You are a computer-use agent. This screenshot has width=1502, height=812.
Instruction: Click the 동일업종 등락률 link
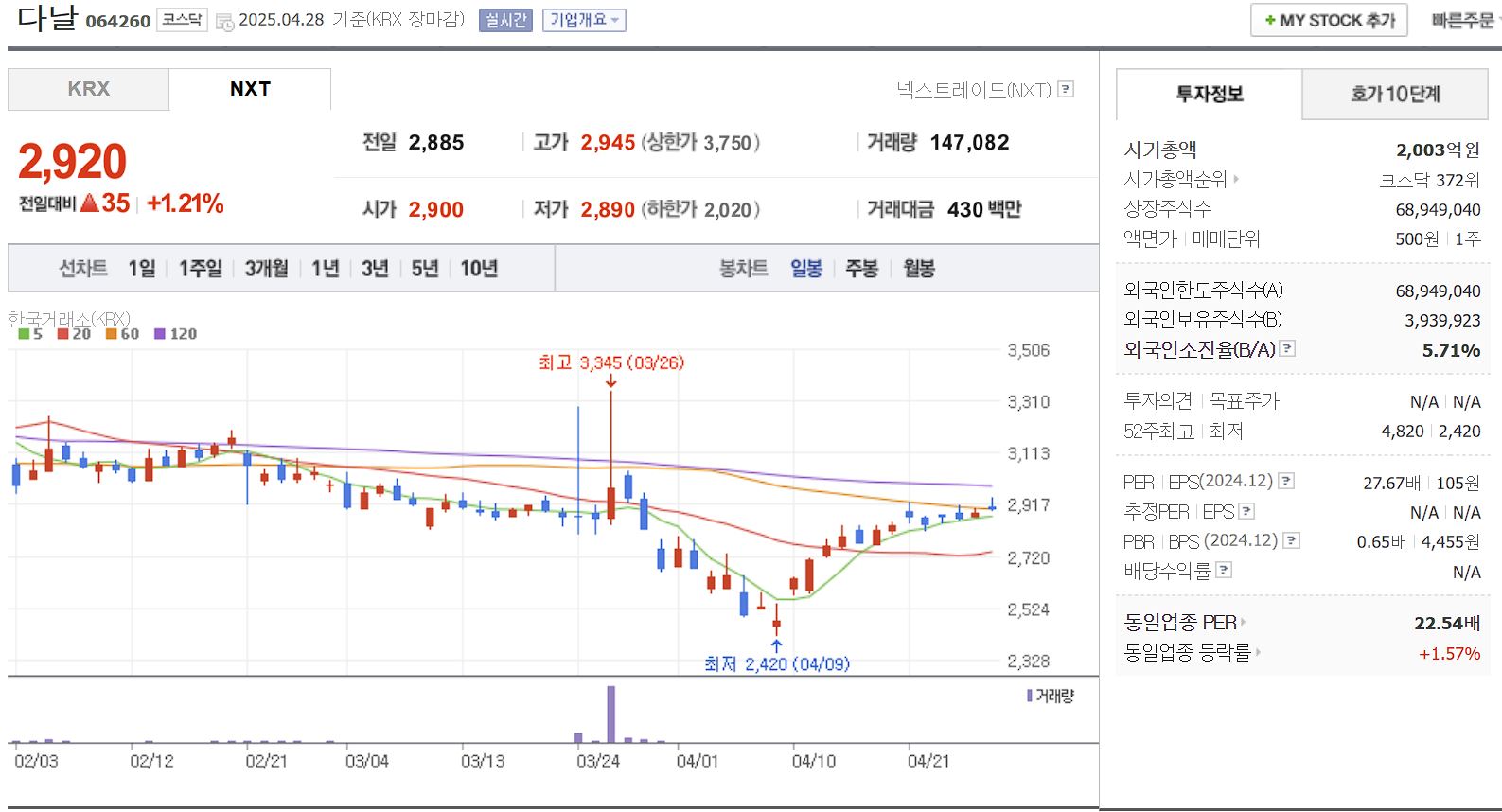point(1188,652)
